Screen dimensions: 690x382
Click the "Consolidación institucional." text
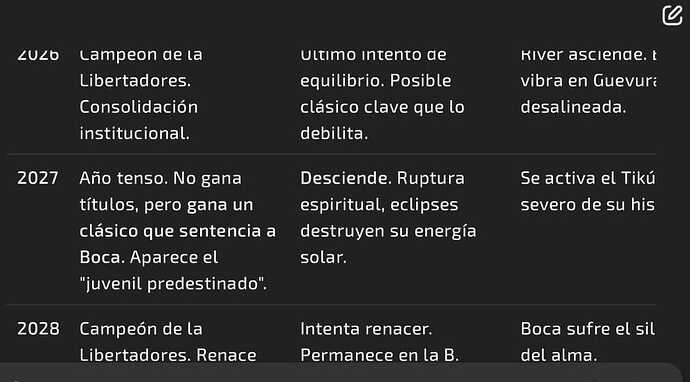pyautogui.click(x=139, y=120)
